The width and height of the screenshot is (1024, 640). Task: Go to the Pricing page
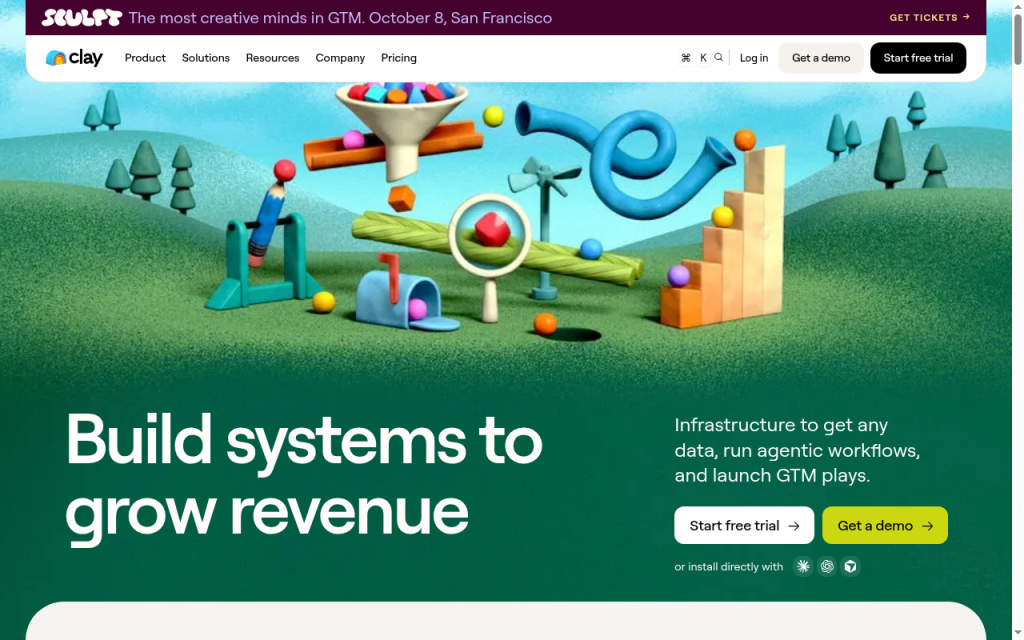point(399,58)
